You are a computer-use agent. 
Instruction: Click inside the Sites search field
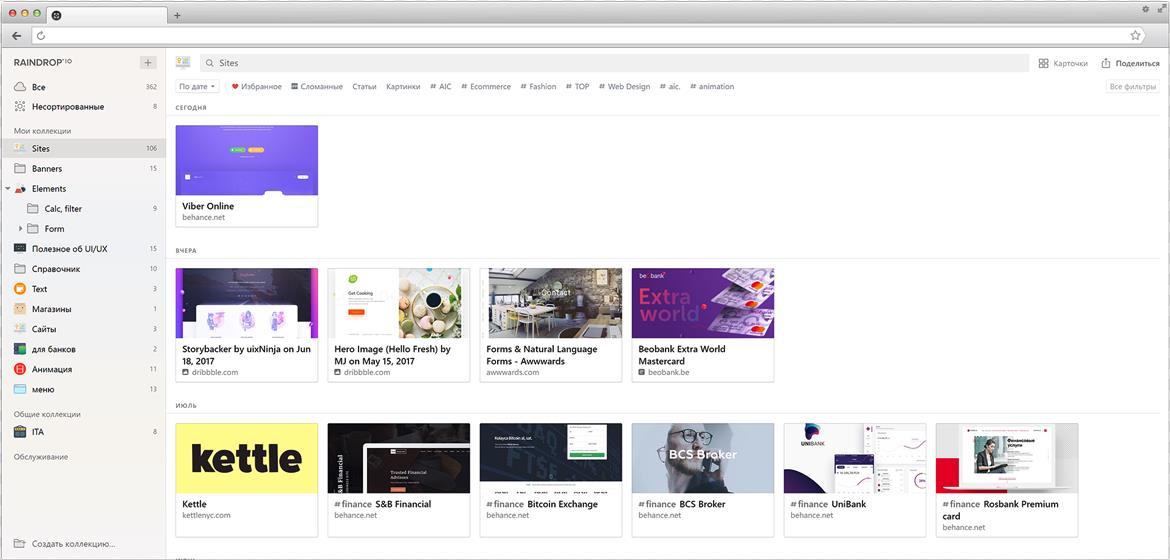(x=614, y=63)
